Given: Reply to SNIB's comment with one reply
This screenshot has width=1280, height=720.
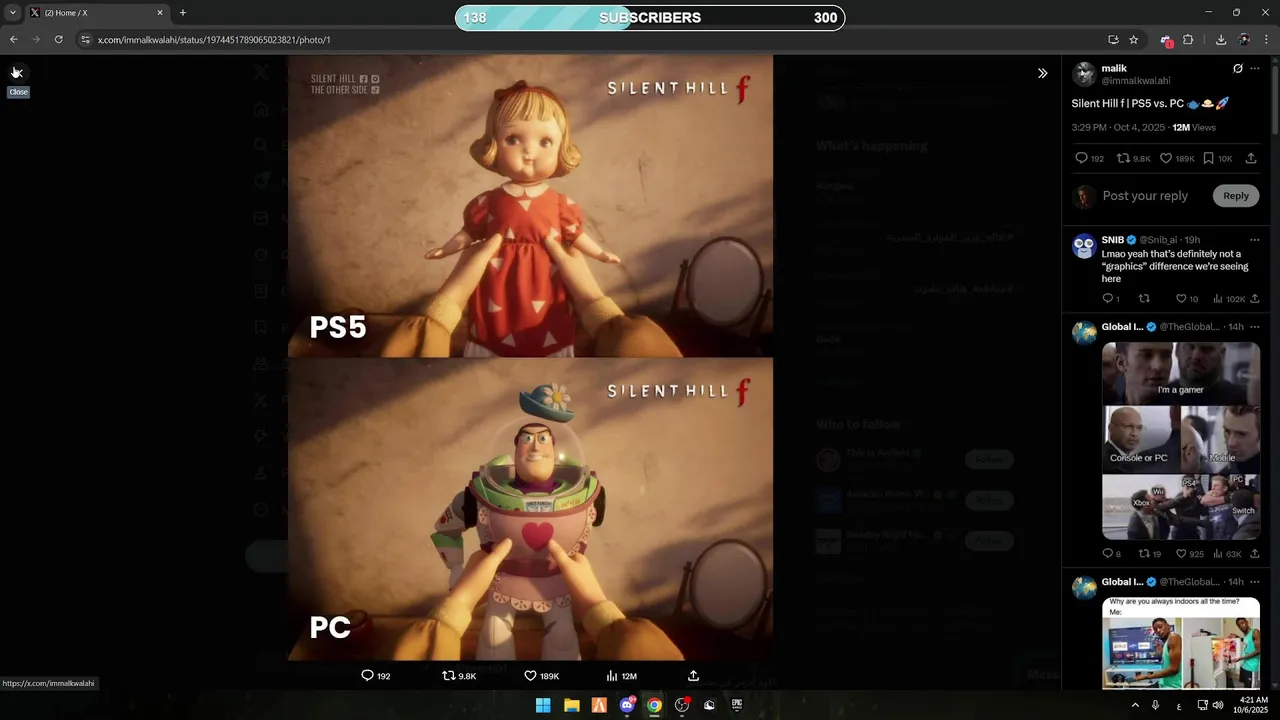Looking at the screenshot, I should pyautogui.click(x=1110, y=299).
